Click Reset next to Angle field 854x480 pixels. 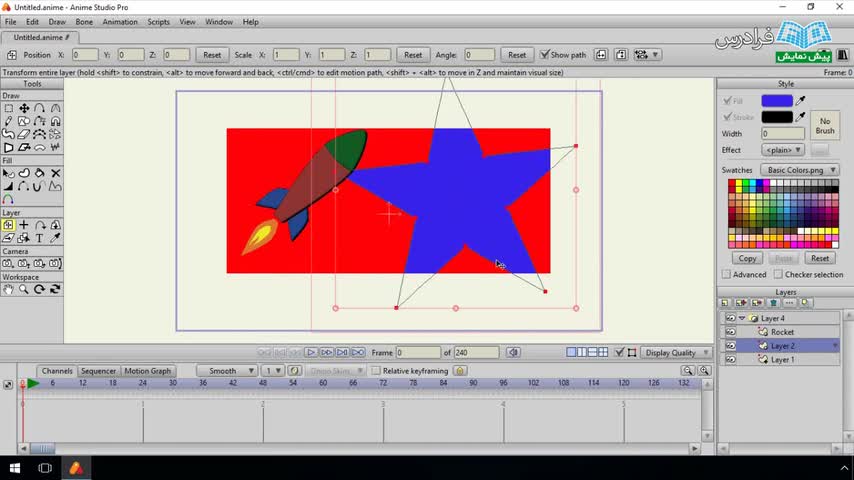tap(517, 54)
